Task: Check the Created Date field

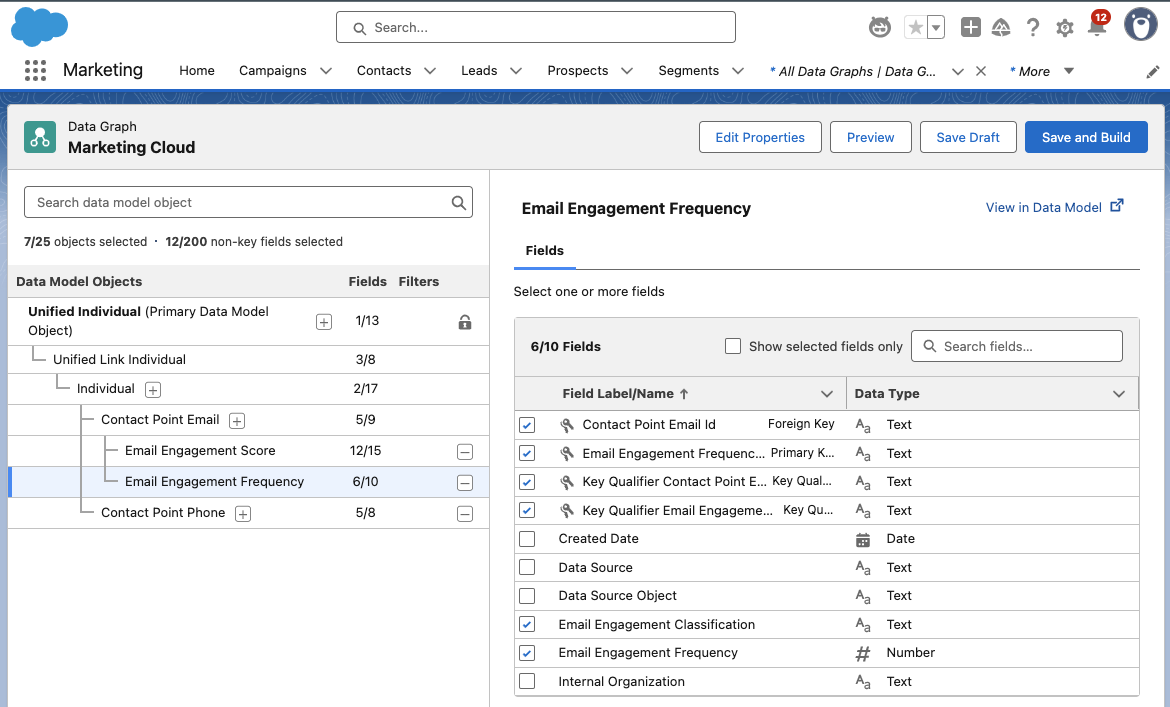Action: [x=527, y=538]
